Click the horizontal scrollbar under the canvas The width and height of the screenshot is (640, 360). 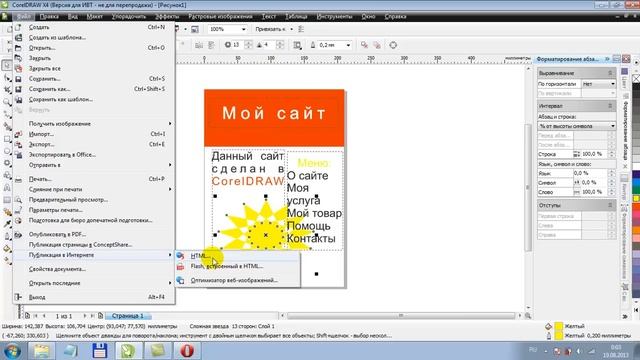tap(401, 316)
